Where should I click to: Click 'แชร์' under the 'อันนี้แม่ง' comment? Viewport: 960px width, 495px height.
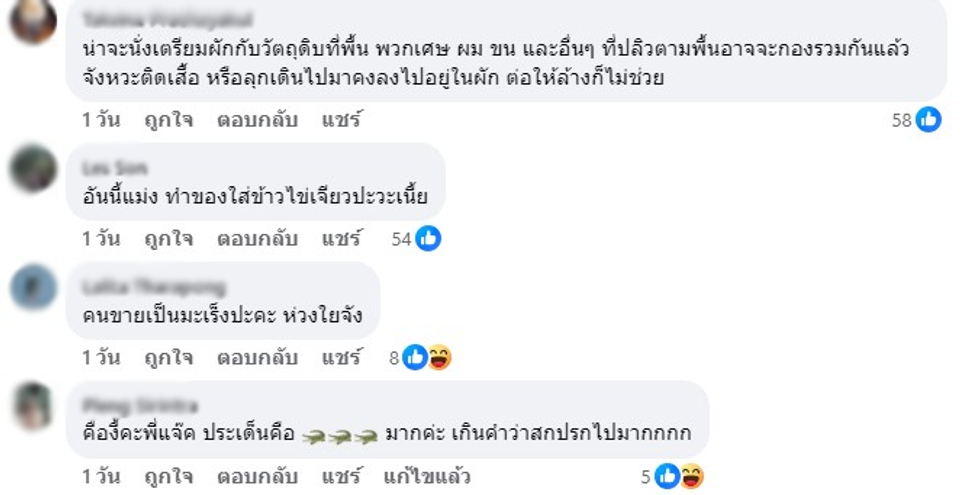(x=341, y=238)
